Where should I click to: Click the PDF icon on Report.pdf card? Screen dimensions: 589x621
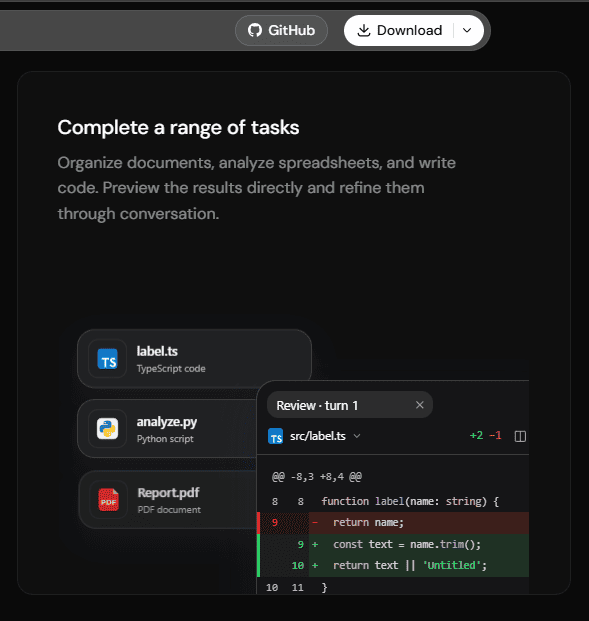coord(108,500)
